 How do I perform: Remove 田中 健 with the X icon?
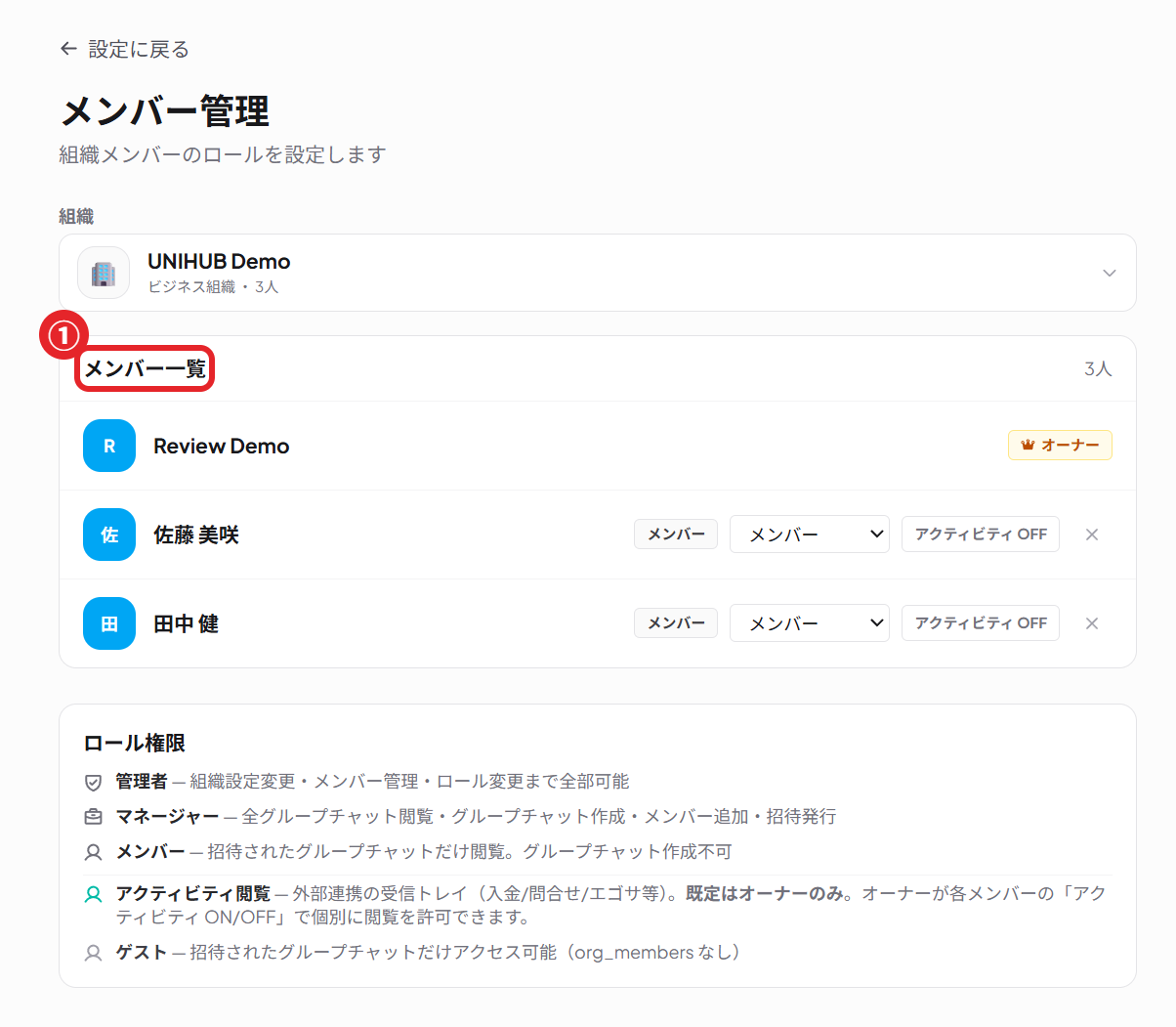[1092, 623]
